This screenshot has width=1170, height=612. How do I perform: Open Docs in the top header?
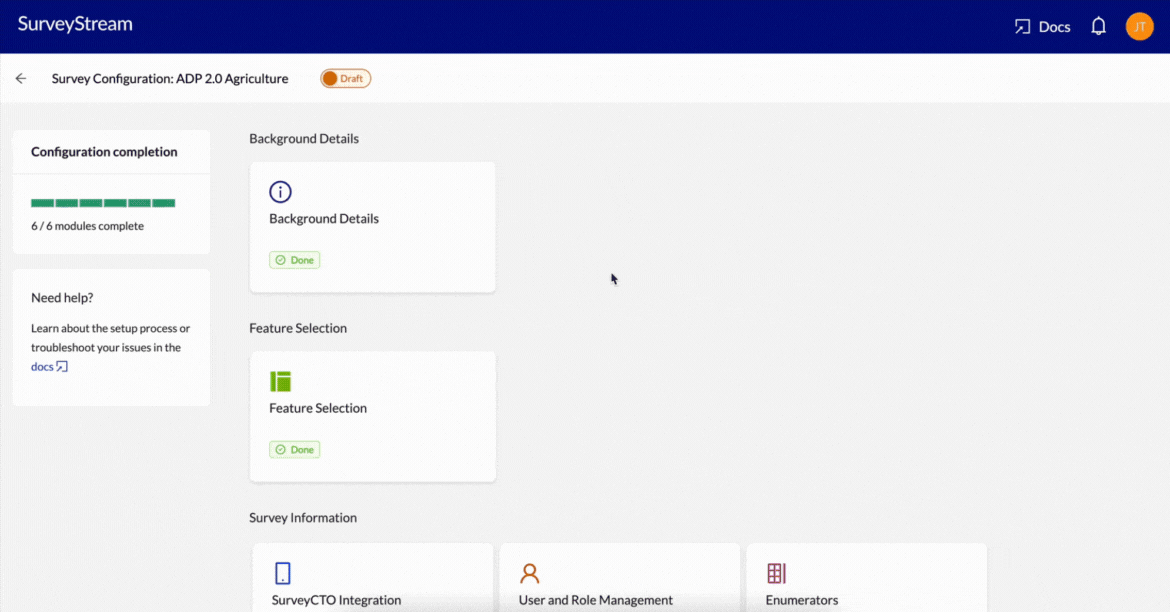(1042, 27)
